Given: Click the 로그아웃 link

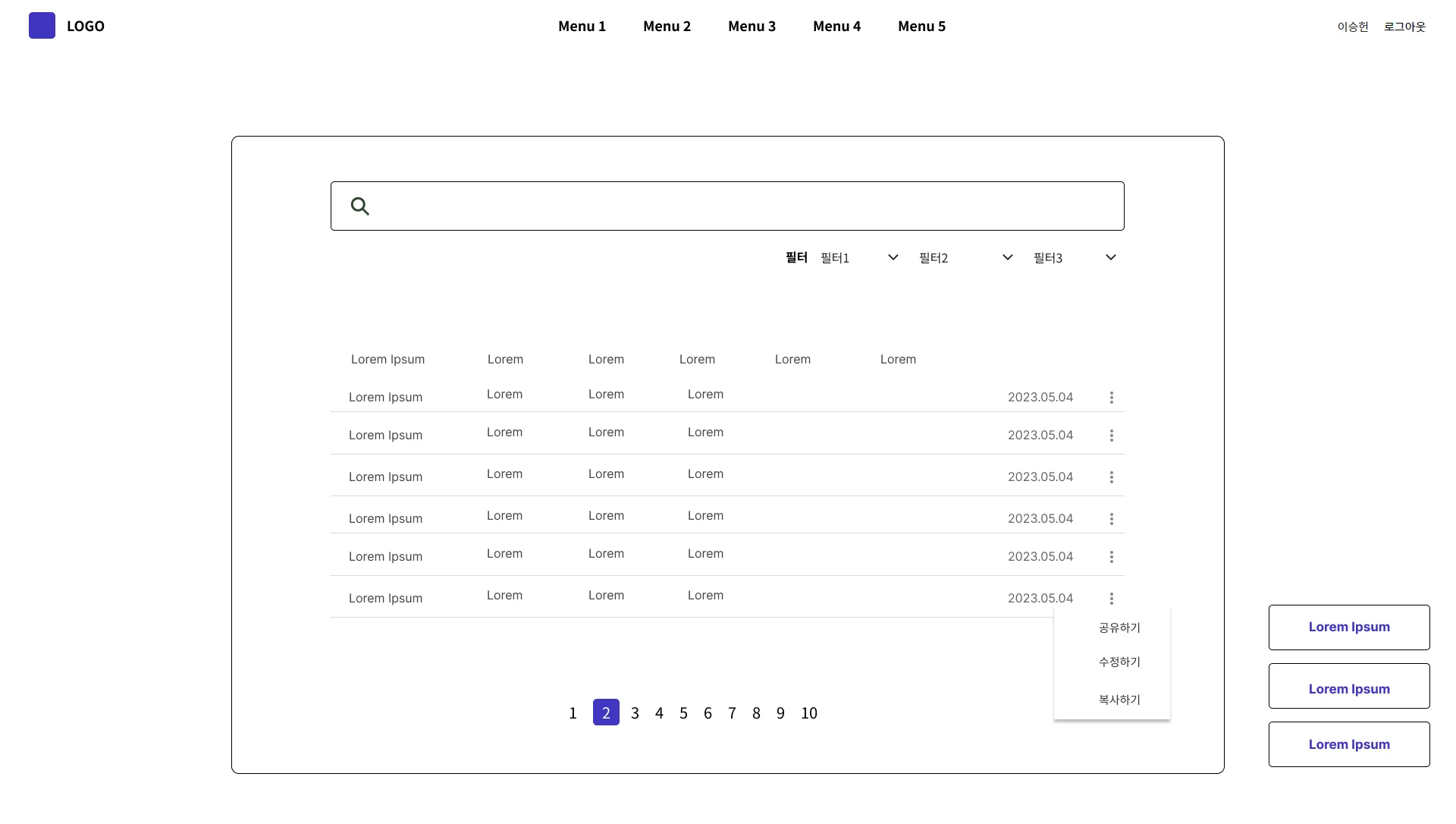Looking at the screenshot, I should pyautogui.click(x=1404, y=26).
